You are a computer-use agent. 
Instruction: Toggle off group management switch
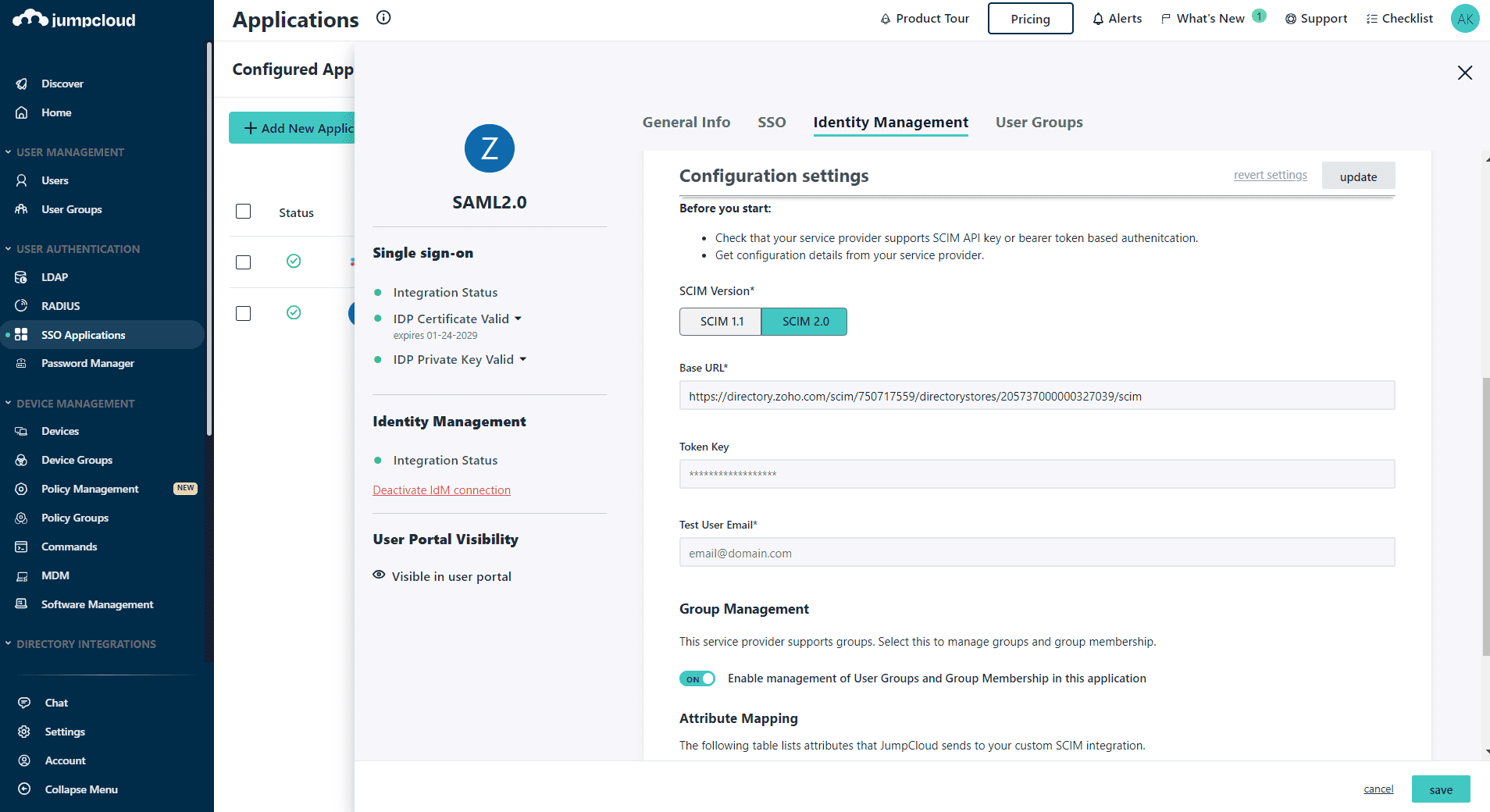pyautogui.click(x=697, y=678)
